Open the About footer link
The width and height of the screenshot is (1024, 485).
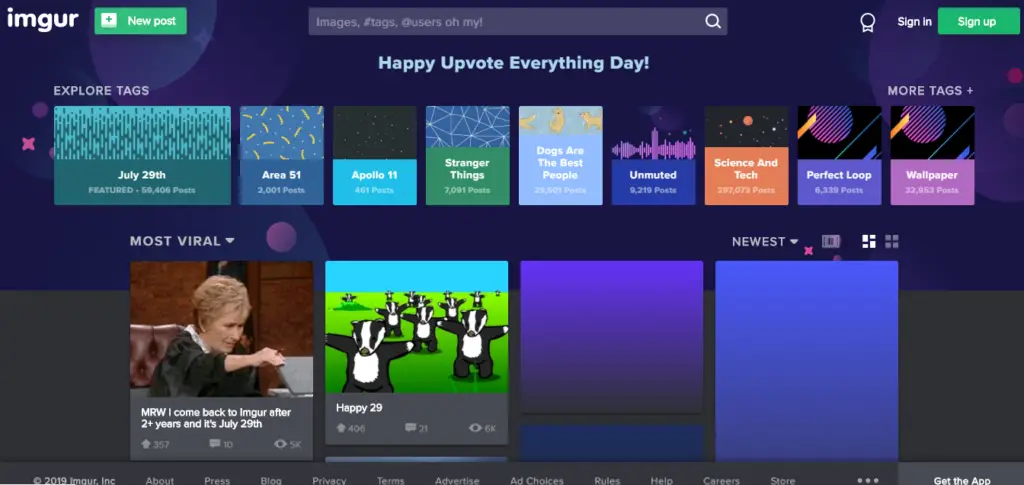tap(159, 480)
